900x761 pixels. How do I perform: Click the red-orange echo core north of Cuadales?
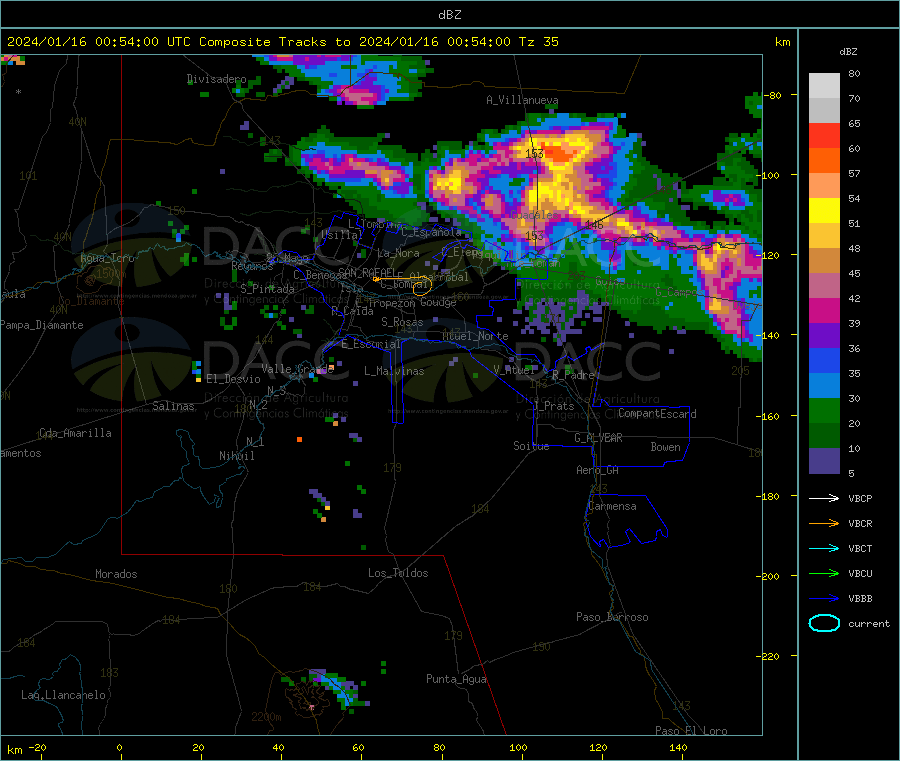tap(557, 153)
